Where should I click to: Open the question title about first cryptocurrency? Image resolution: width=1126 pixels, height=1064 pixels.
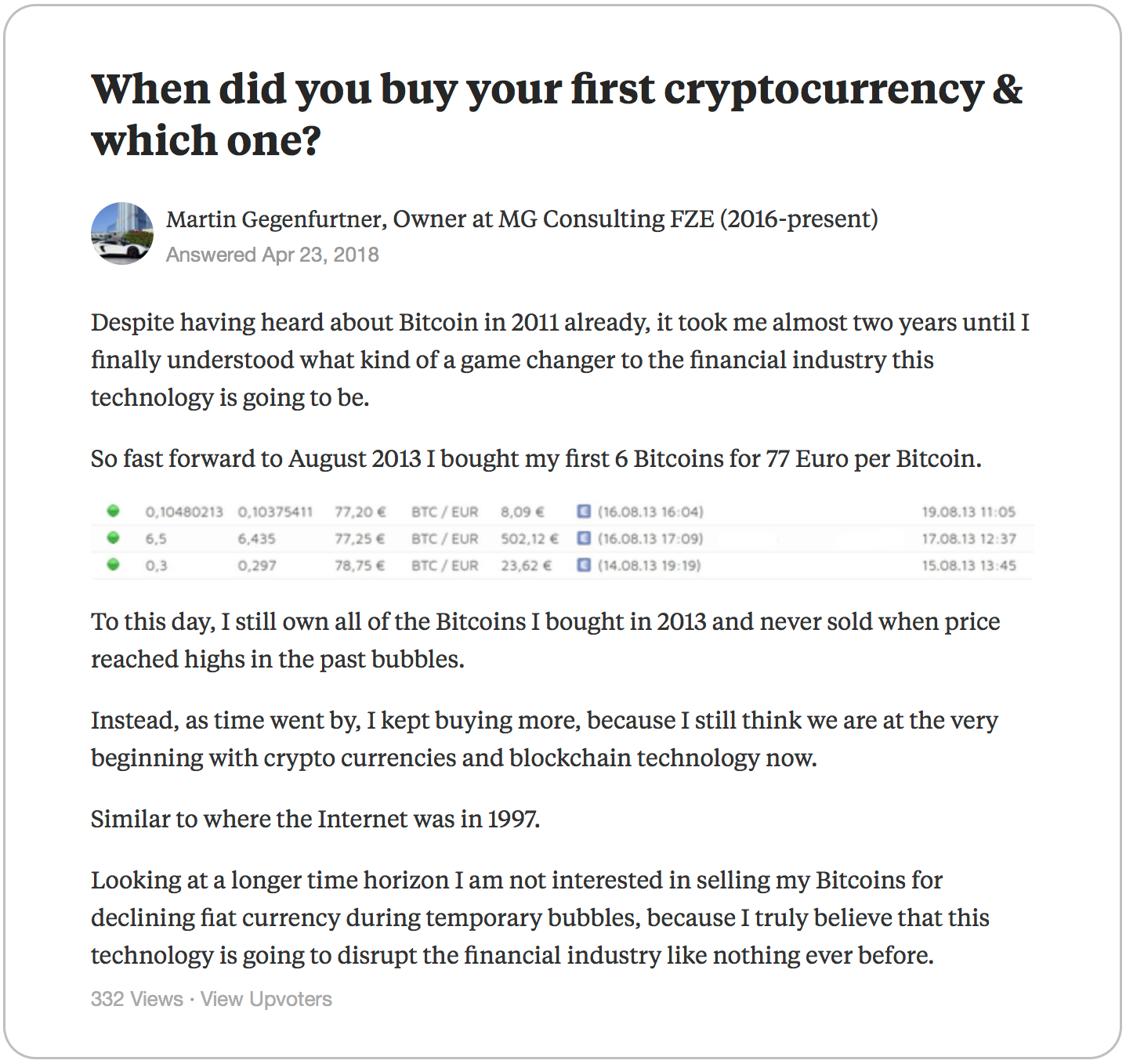pyautogui.click(x=556, y=114)
